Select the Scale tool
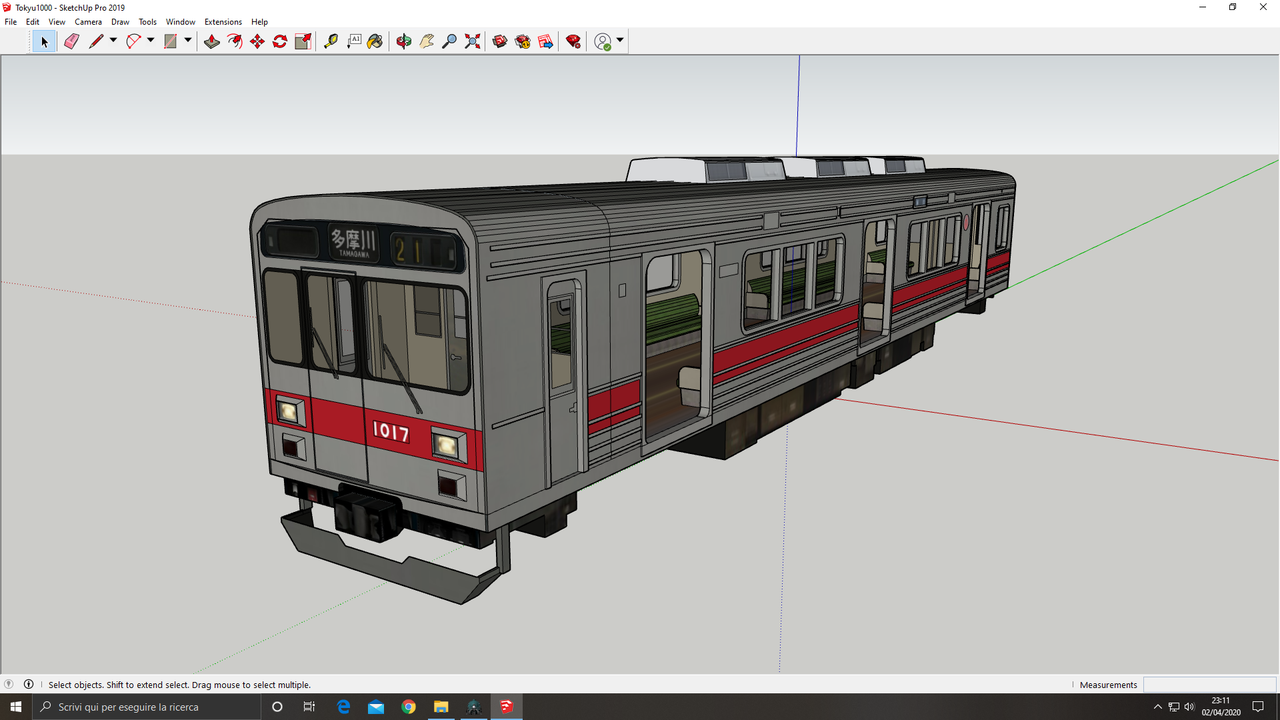 click(303, 41)
